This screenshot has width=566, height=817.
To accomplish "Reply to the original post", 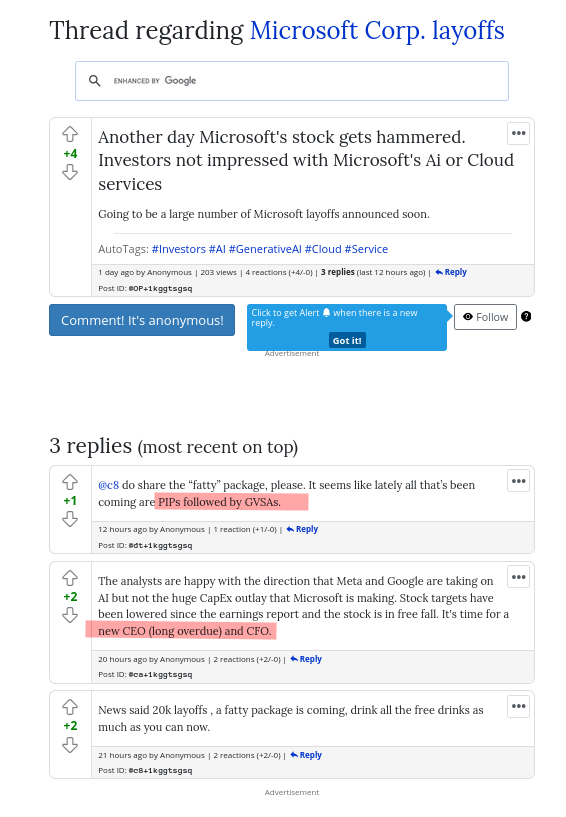I will [x=451, y=272].
